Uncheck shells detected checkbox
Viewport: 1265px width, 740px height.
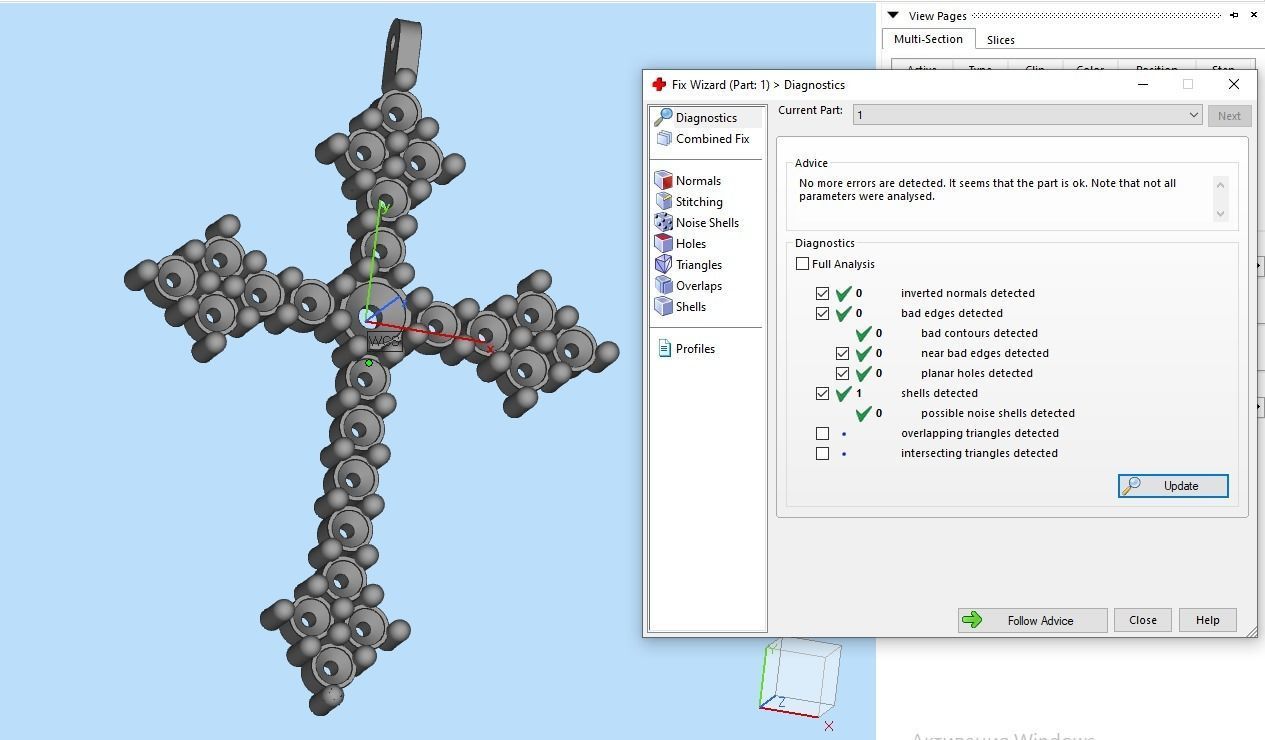[822, 393]
